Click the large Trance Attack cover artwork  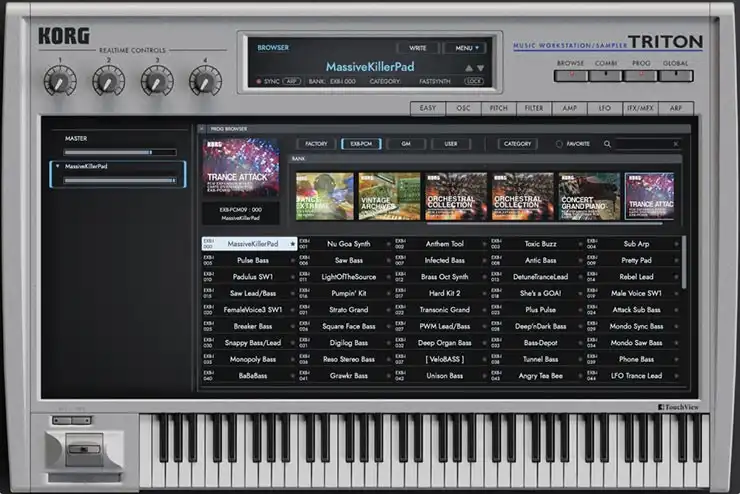pyautogui.click(x=241, y=167)
